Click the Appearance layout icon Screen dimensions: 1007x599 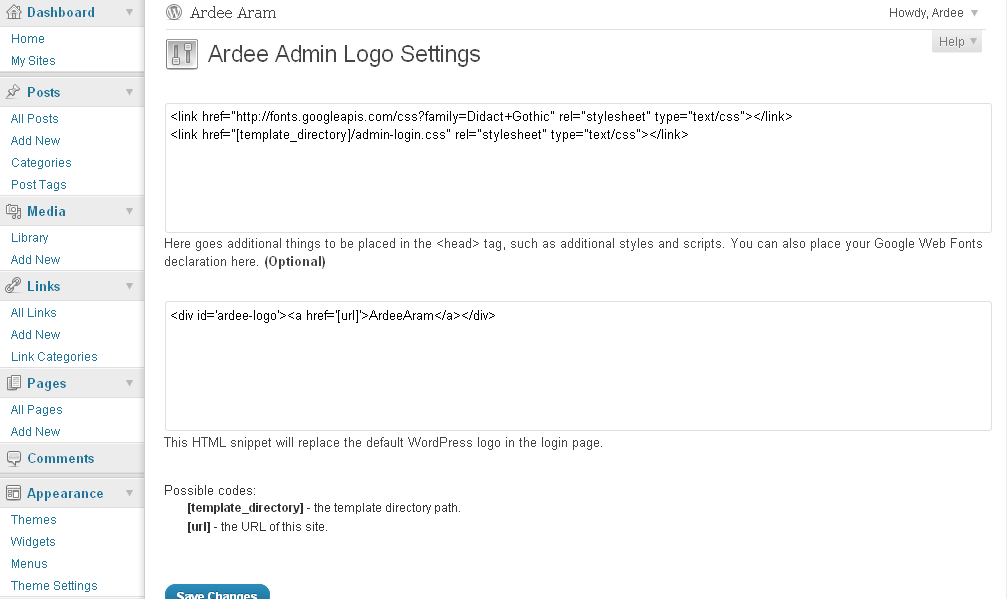point(13,493)
